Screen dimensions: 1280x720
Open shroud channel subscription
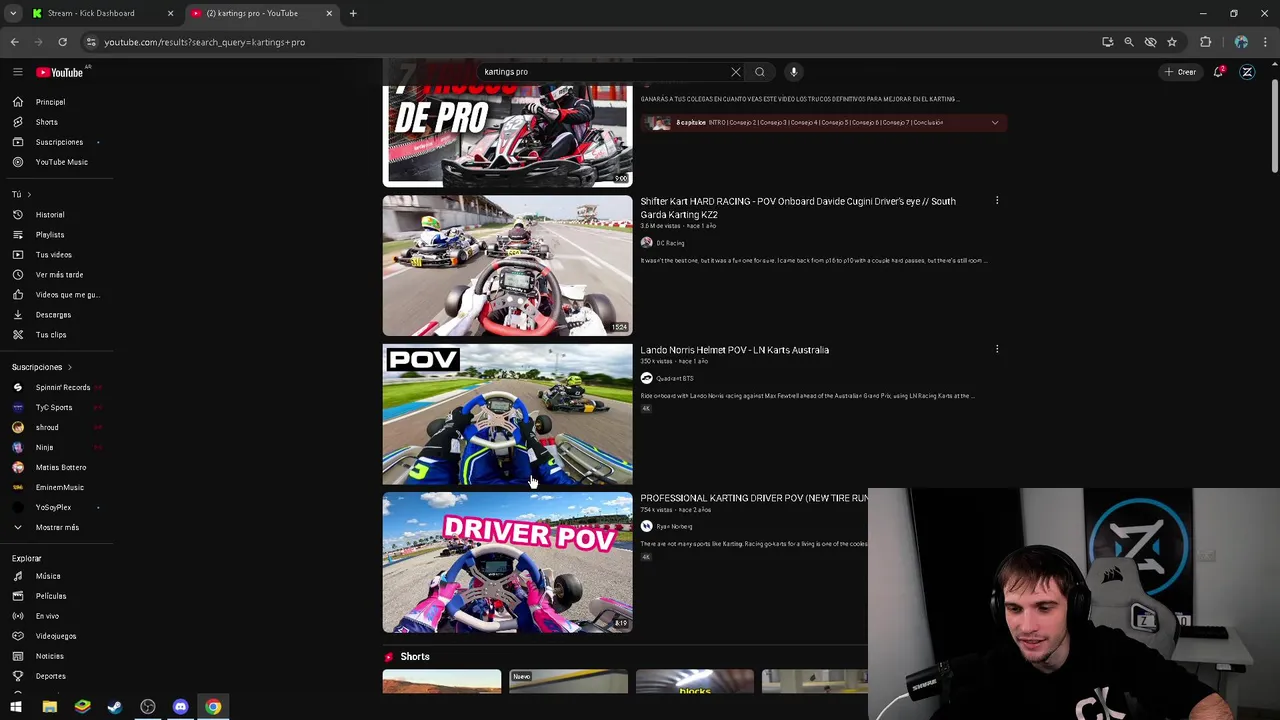point(47,427)
